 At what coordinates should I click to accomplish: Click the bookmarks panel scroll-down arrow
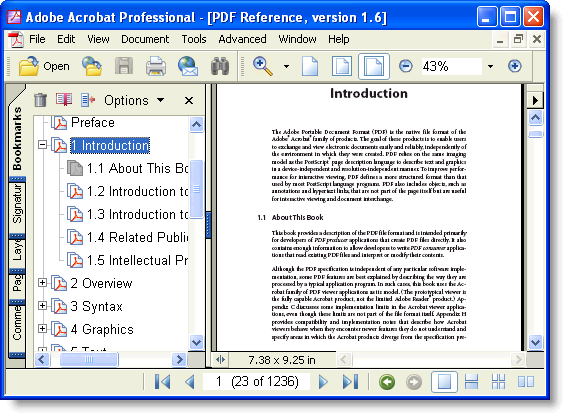196,342
